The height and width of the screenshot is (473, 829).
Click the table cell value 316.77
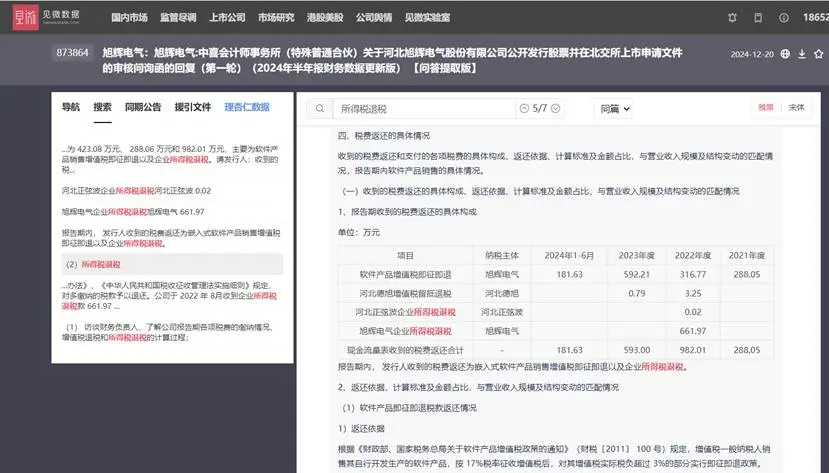(x=693, y=274)
